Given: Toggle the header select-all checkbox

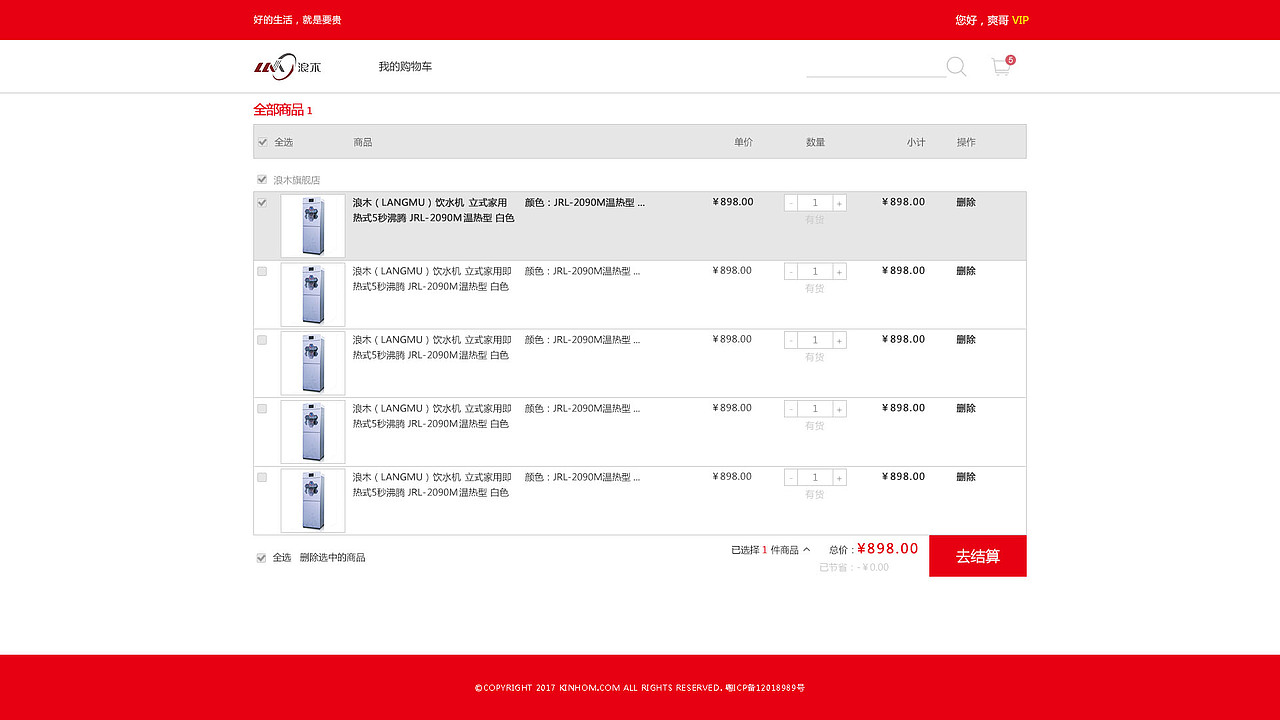Looking at the screenshot, I should tap(263, 142).
